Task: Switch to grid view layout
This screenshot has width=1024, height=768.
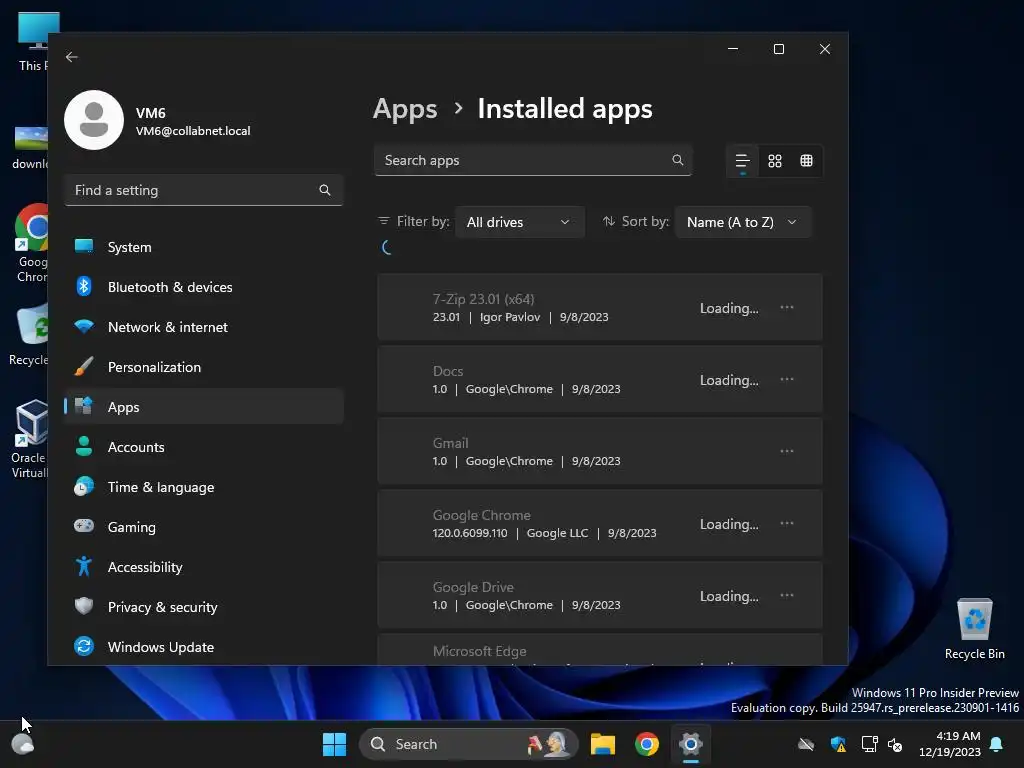Action: [775, 161]
